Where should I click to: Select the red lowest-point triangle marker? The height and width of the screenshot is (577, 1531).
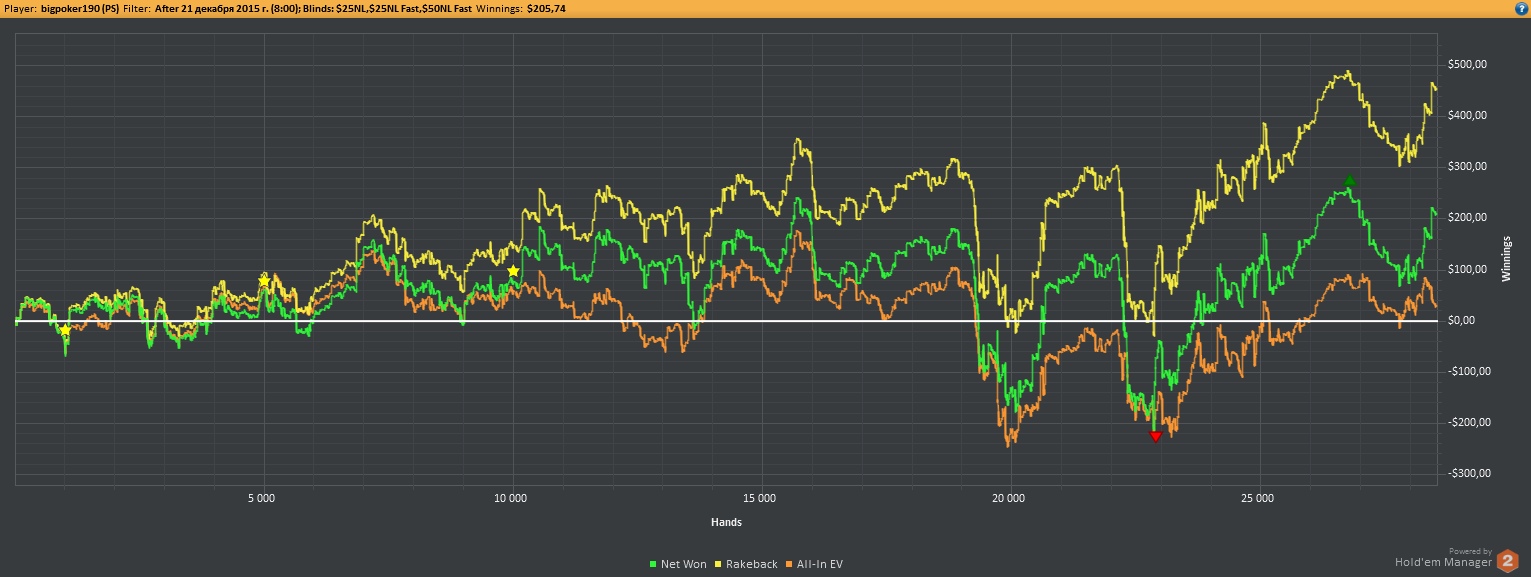point(1156,436)
